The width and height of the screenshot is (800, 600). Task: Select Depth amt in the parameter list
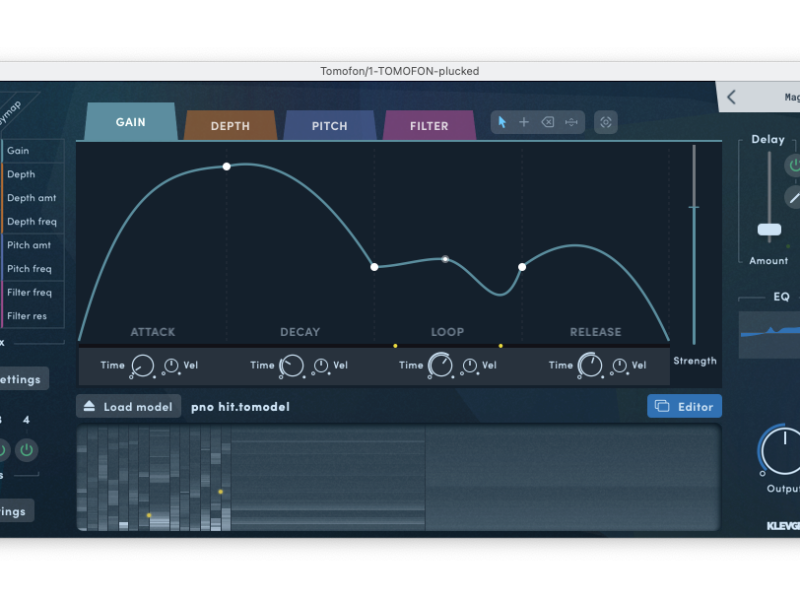point(31,198)
